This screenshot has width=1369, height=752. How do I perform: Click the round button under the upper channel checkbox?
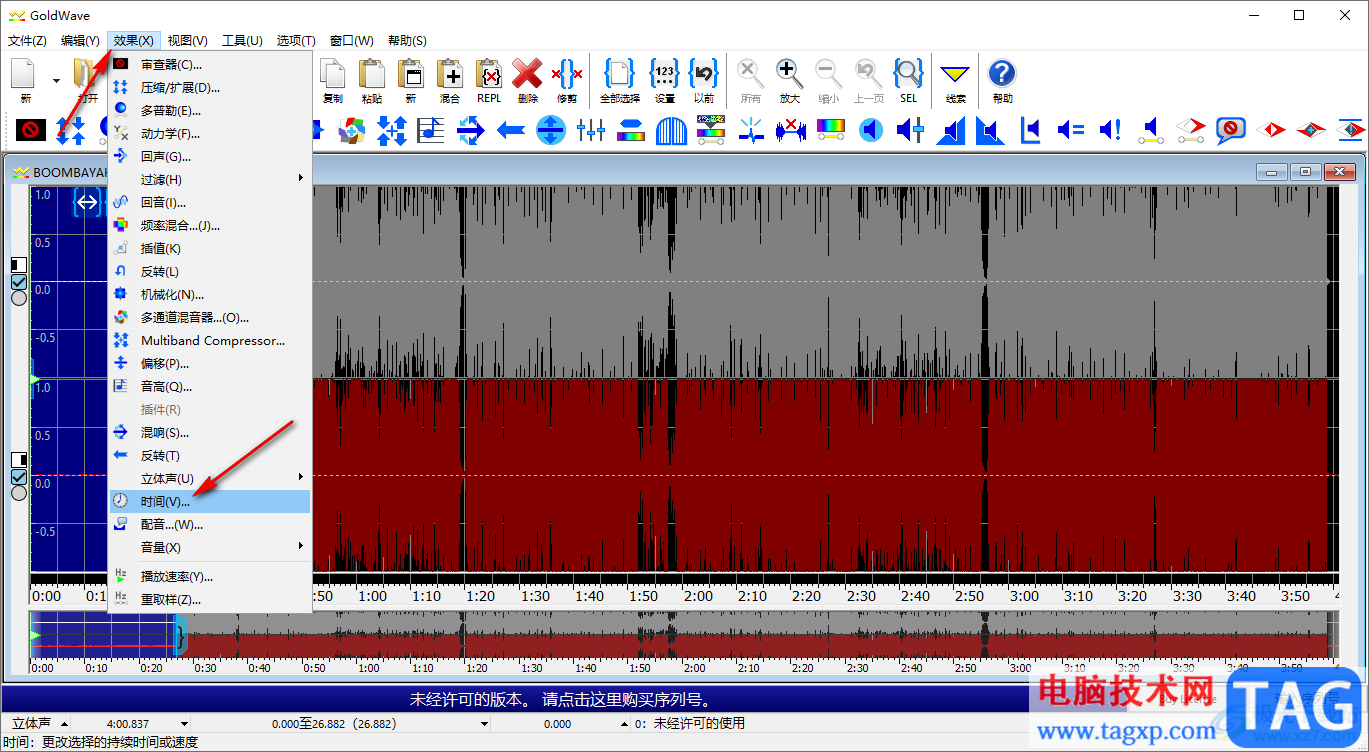(19, 299)
